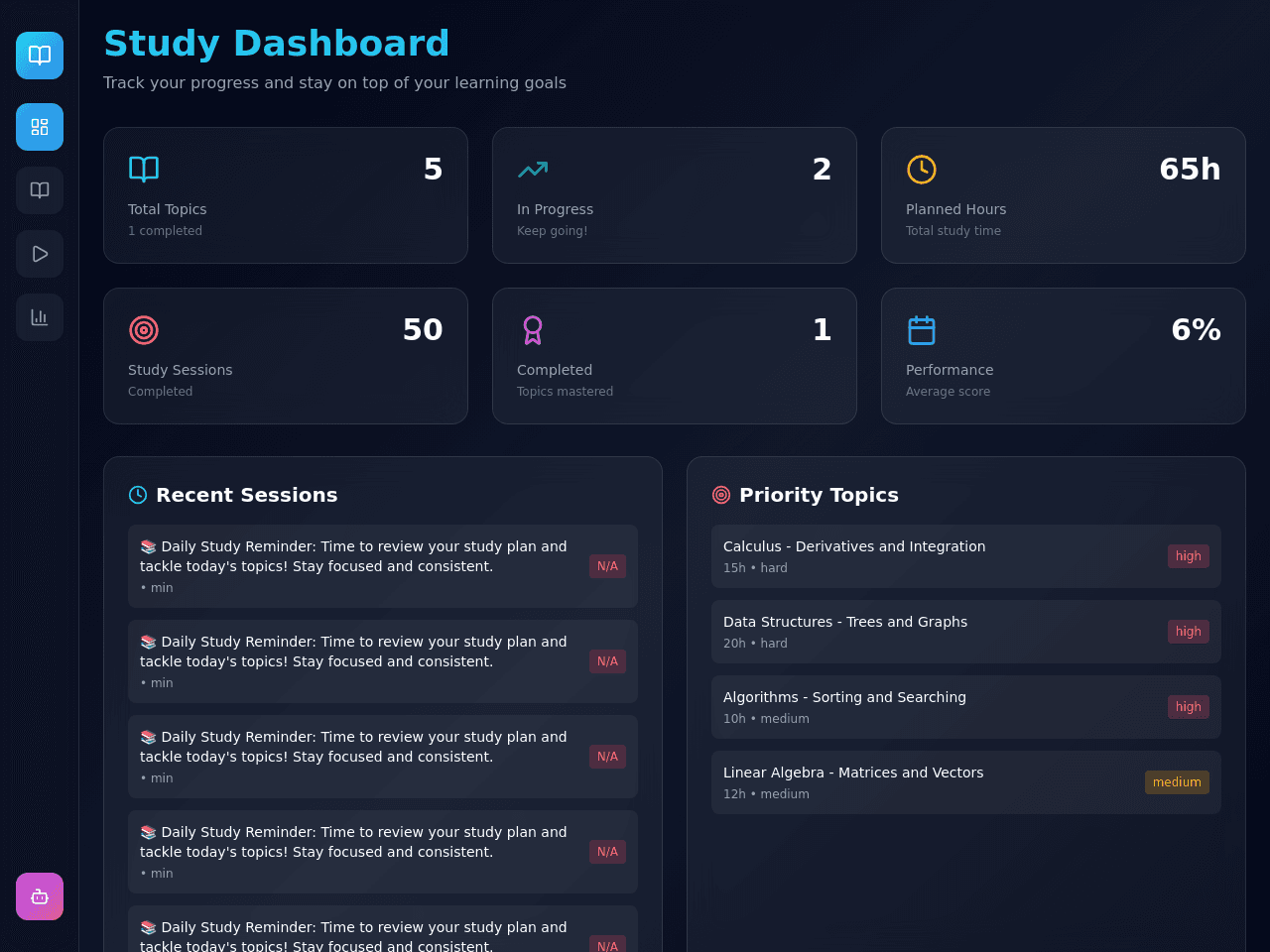The image size is (1270, 952).
Task: Click the calendar icon in Performance card
Action: coord(922,330)
